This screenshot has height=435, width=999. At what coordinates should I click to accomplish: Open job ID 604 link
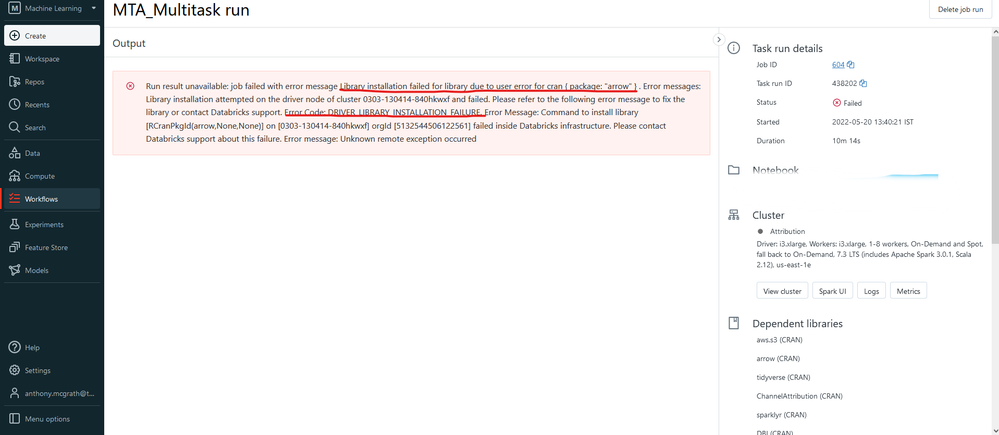click(x=838, y=66)
